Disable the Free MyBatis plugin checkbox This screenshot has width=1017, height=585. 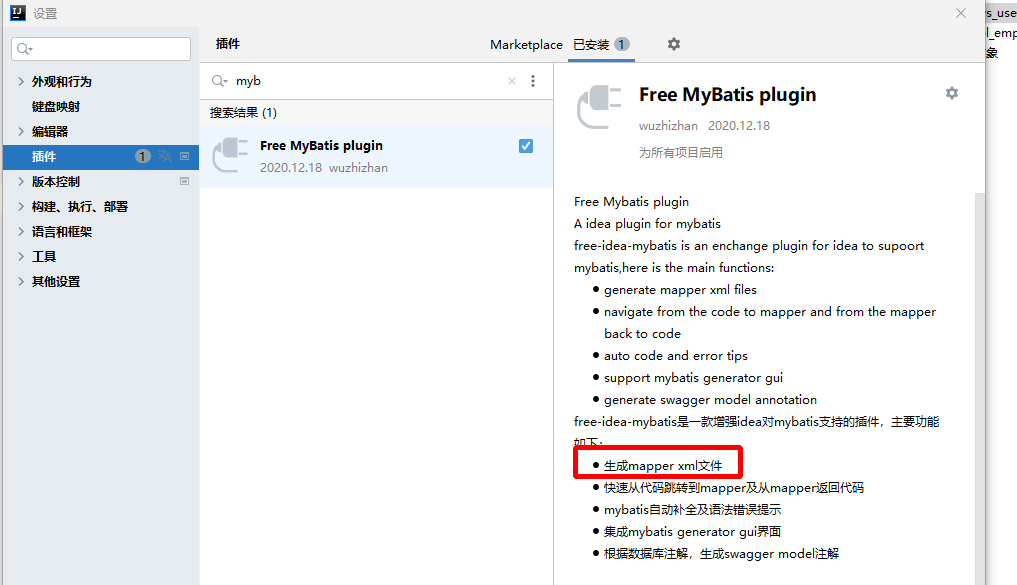[x=526, y=146]
